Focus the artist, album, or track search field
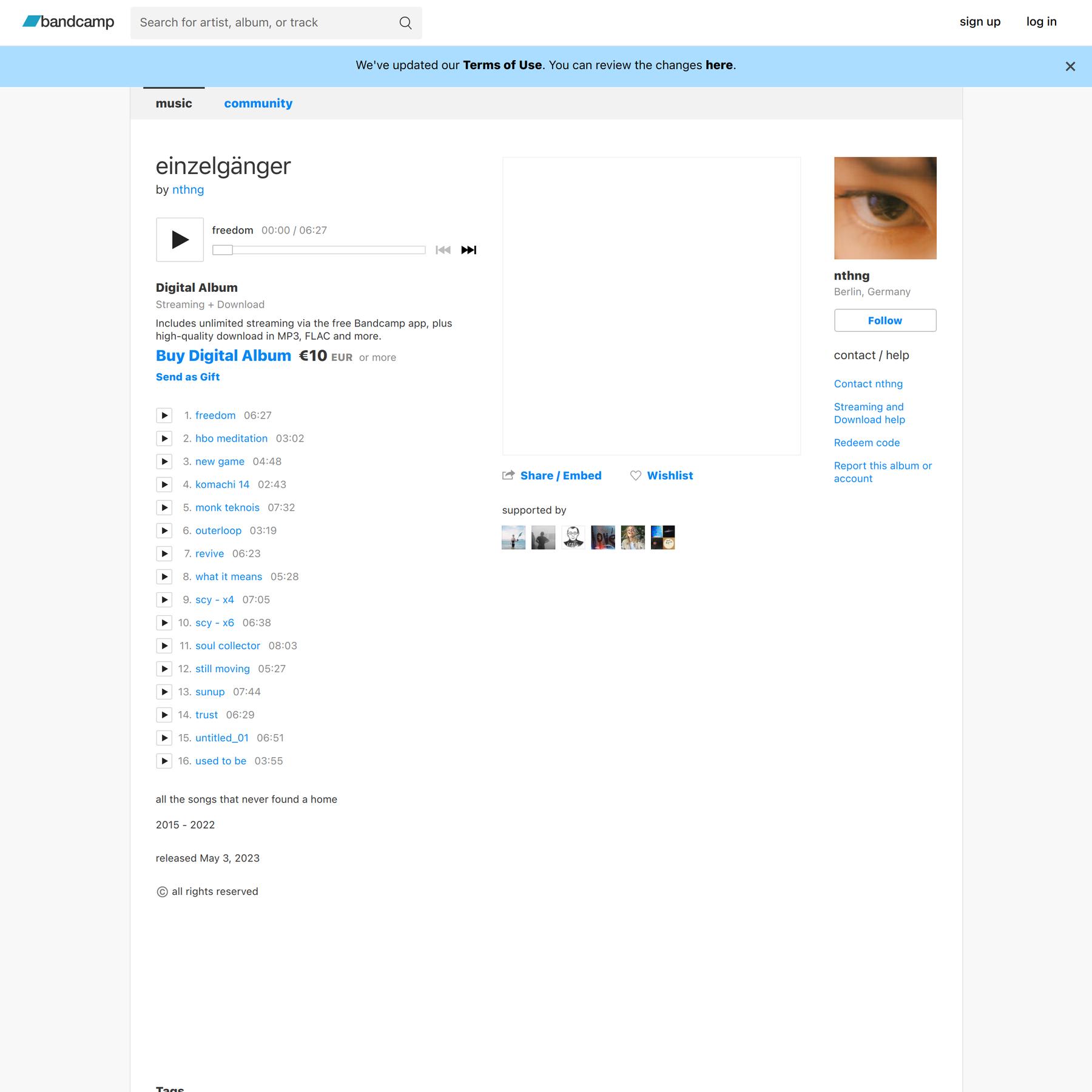The width and height of the screenshot is (1092, 1092). [276, 23]
